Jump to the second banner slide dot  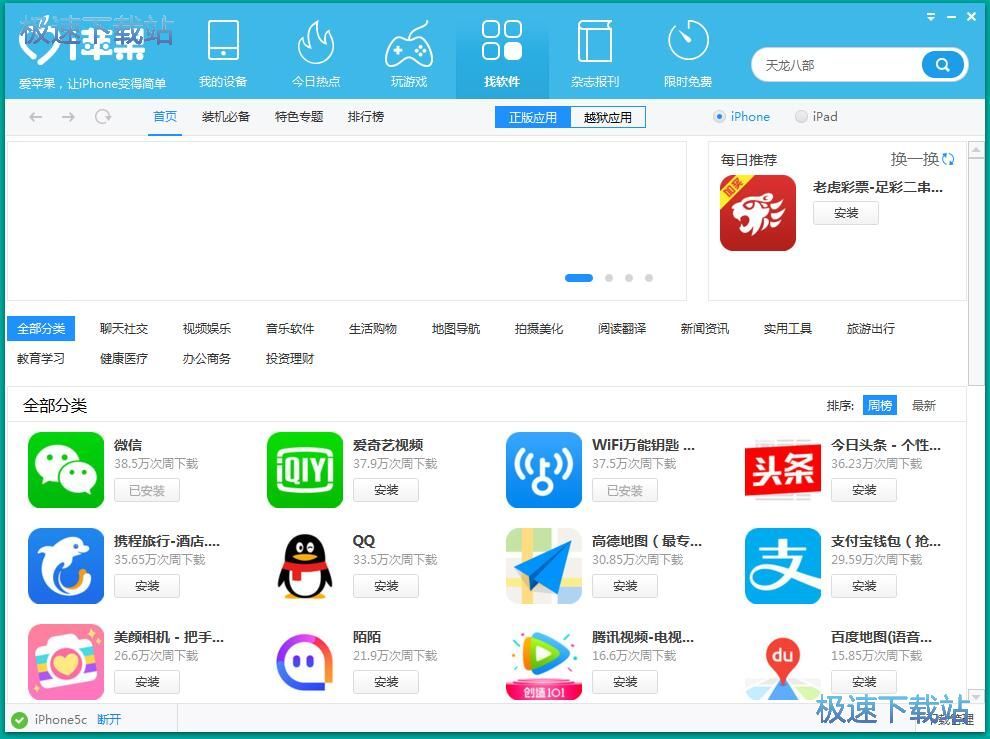(609, 278)
